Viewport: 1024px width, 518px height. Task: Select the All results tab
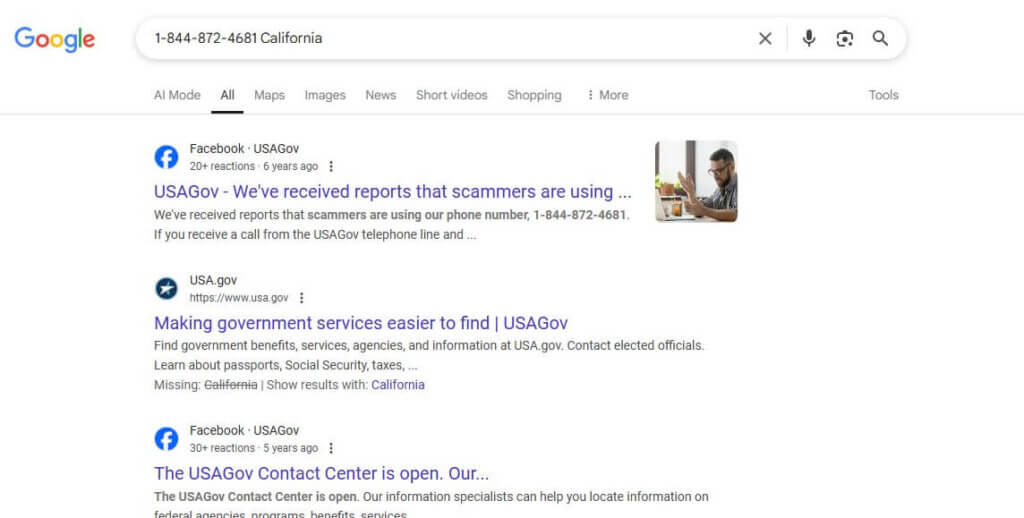[227, 95]
